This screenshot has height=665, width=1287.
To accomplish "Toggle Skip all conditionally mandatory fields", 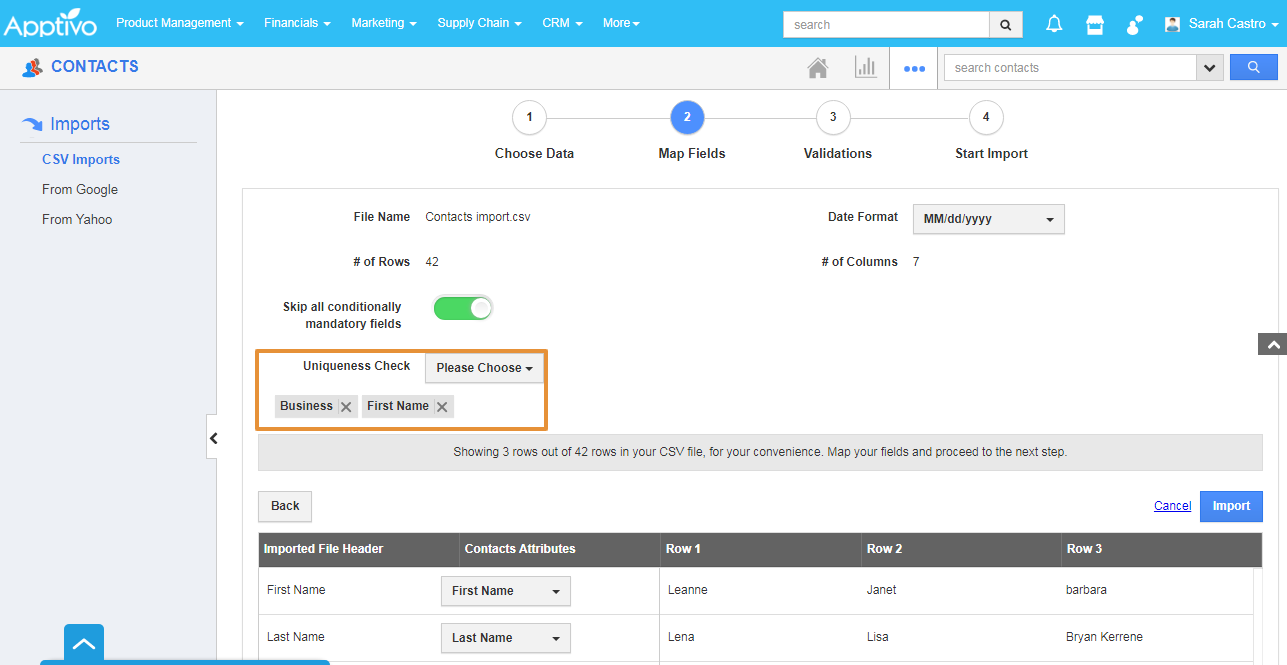I will 463,308.
